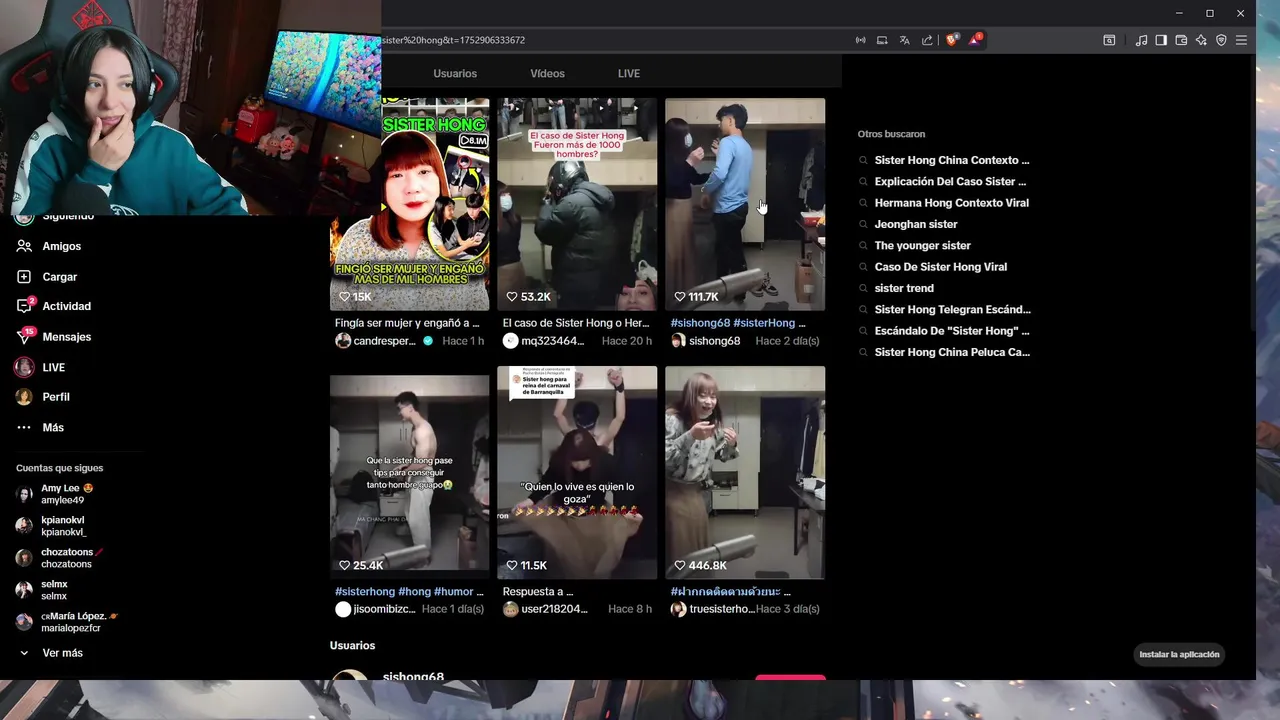Open the video with 53.2K likes
Image resolution: width=1280 pixels, height=720 pixels.
pos(577,205)
